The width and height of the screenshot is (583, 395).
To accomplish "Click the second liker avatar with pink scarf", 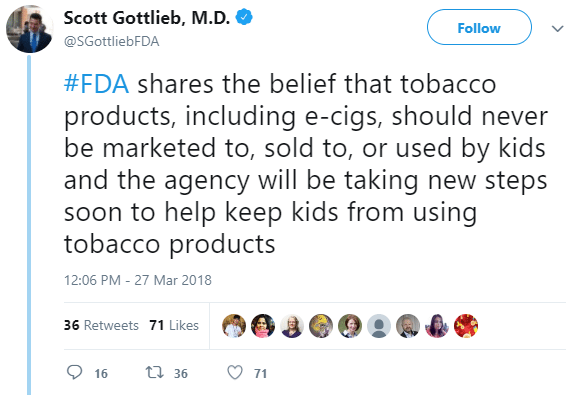I will click(263, 326).
